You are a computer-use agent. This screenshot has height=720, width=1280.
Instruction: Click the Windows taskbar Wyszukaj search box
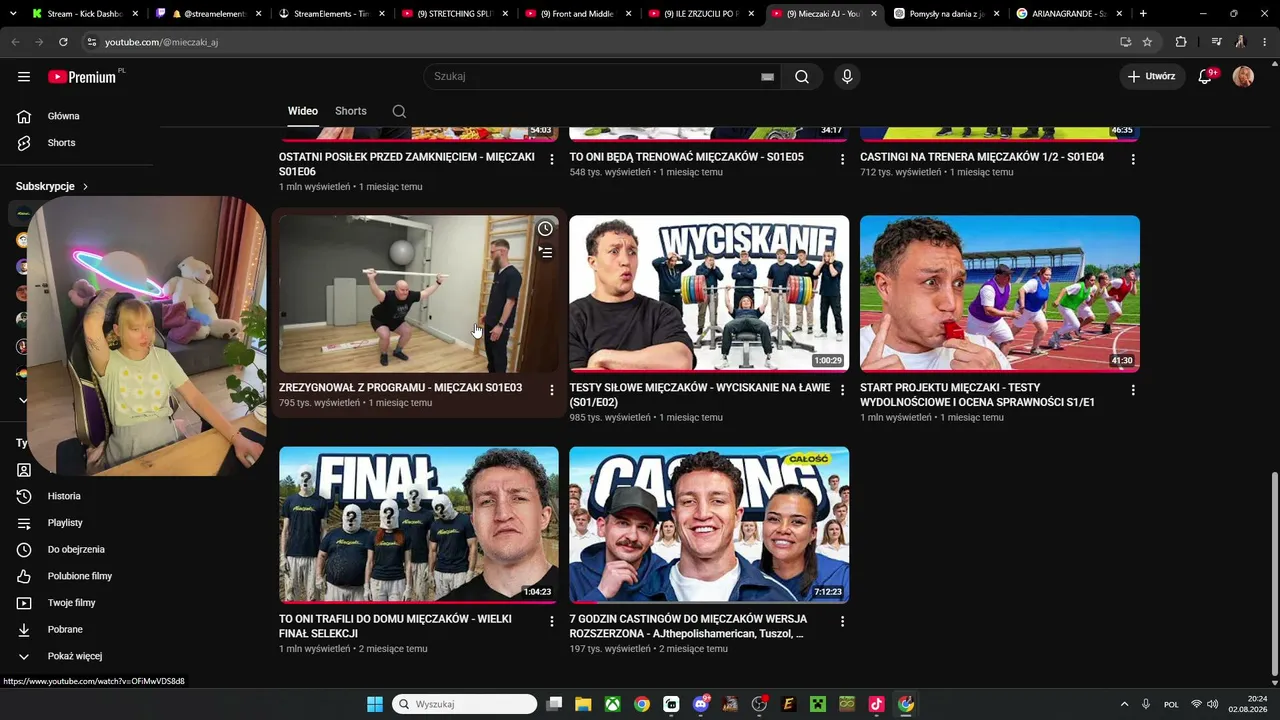click(464, 704)
